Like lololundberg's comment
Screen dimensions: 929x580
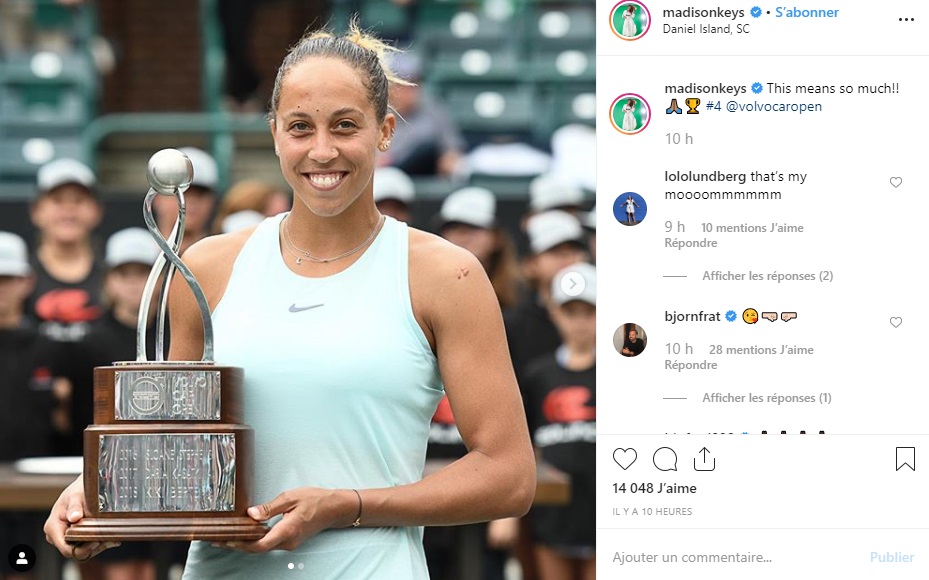click(x=896, y=182)
